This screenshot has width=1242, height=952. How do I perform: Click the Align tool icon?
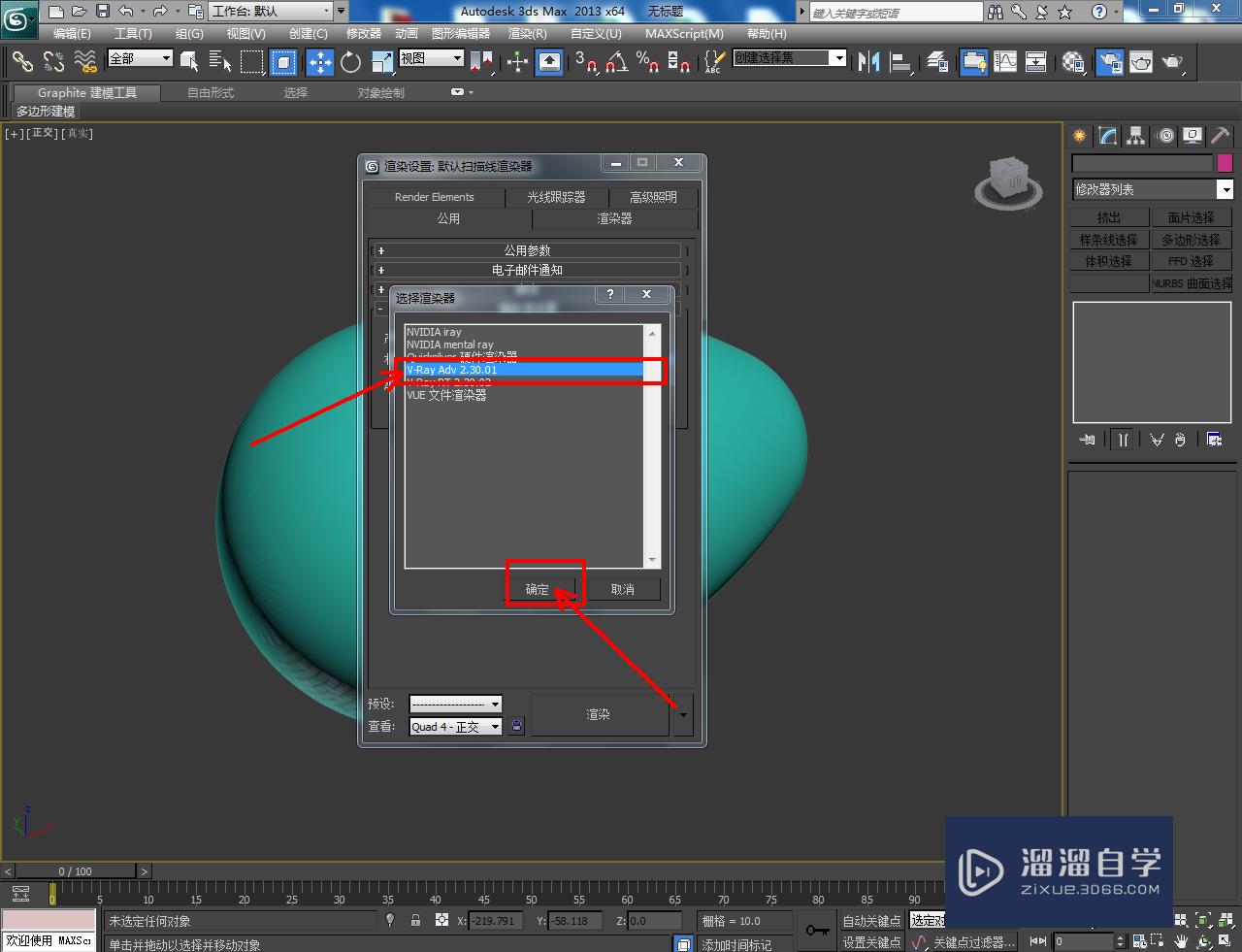(x=900, y=62)
